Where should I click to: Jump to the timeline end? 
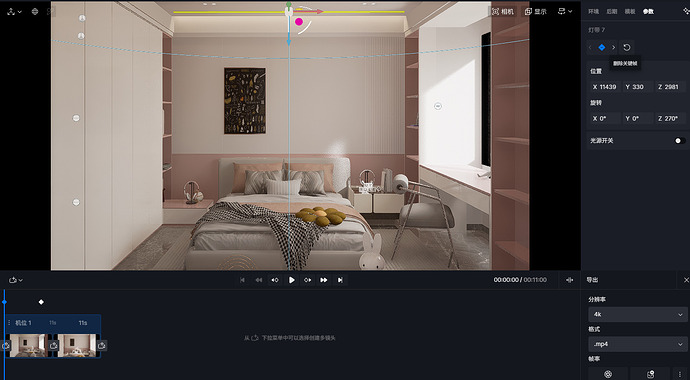[x=340, y=280]
